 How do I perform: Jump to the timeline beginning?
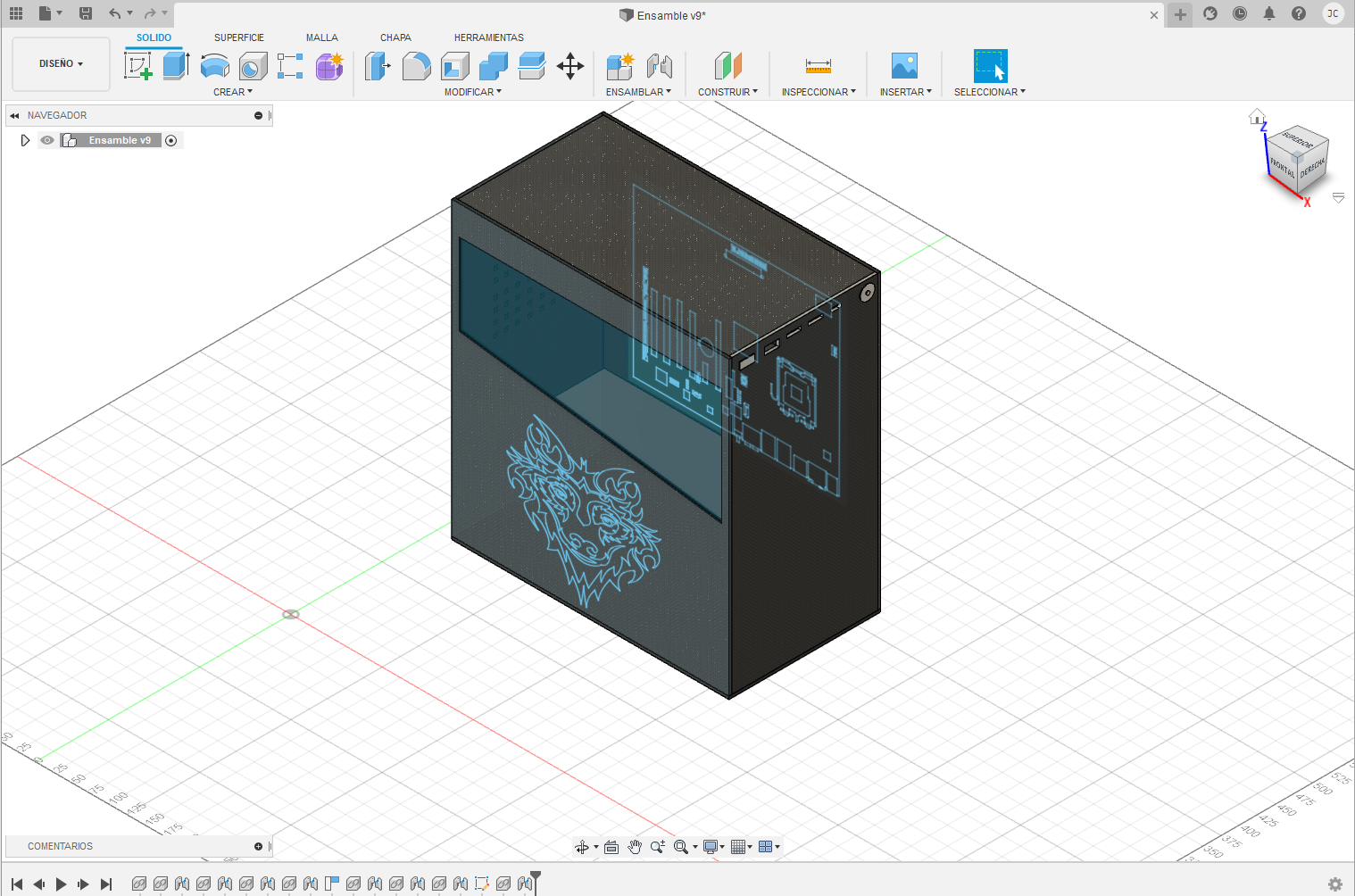pyautogui.click(x=17, y=884)
